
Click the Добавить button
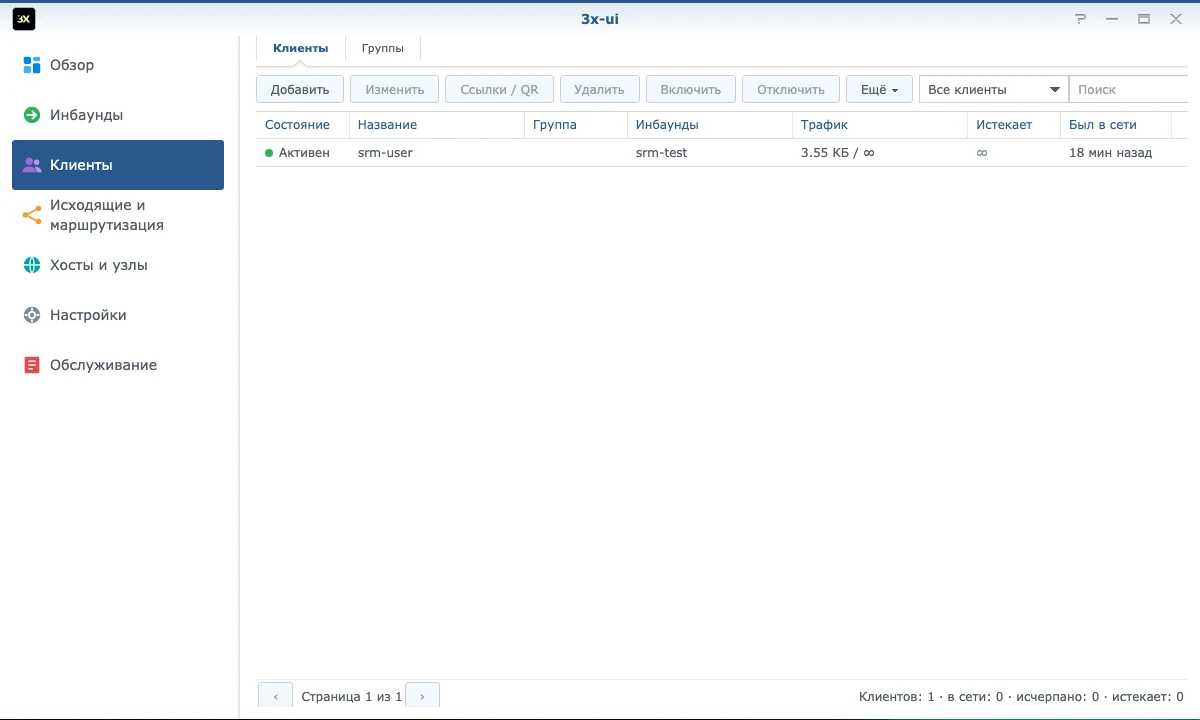[300, 89]
